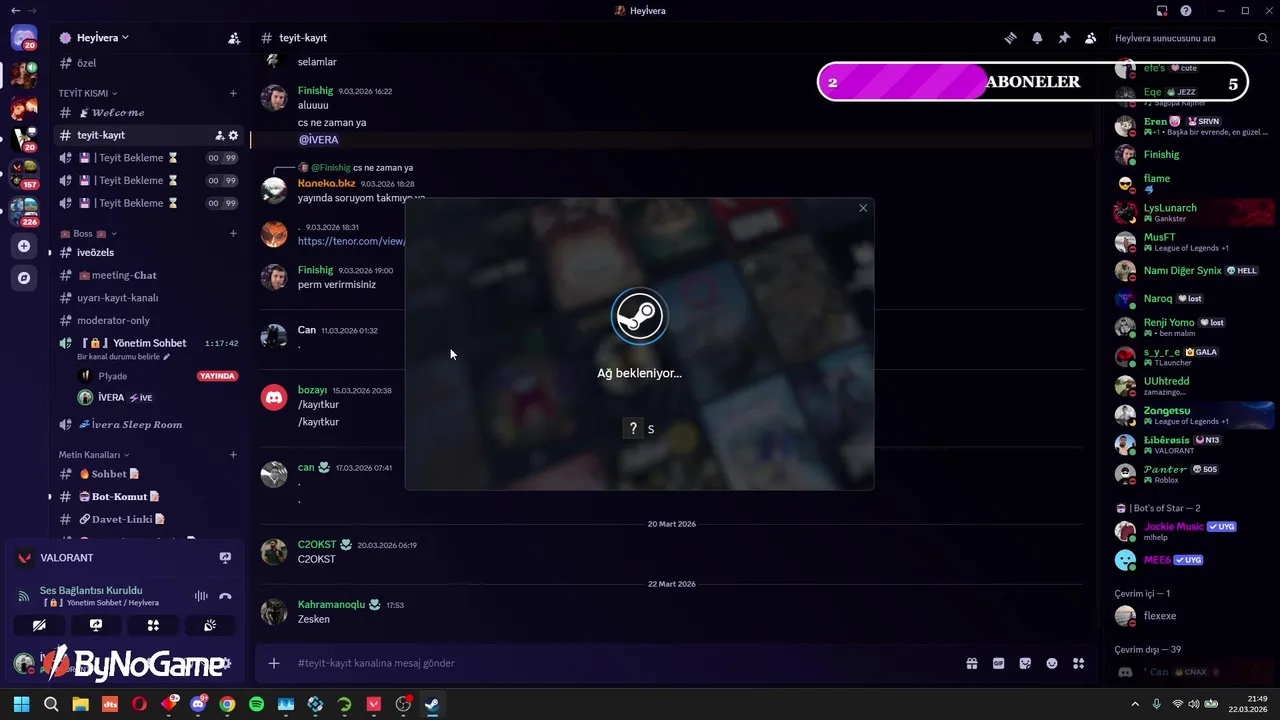Open teyit-kayıt channel settings gear
This screenshot has height=720, width=1280.
234,135
